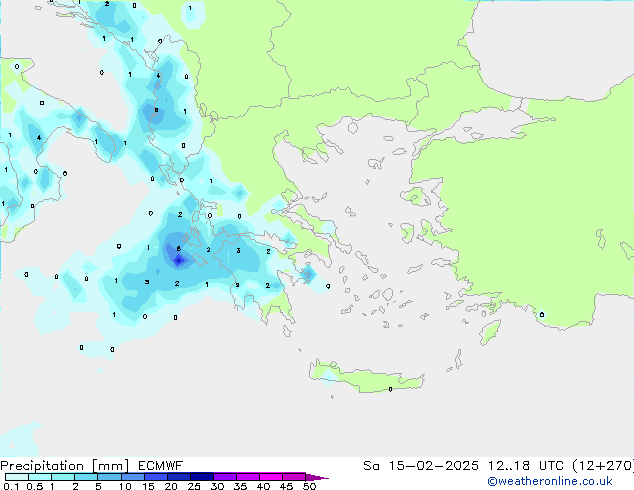Choose the 20–25 mm legend color swatch
Image resolution: width=634 pixels, height=490 pixels.
pos(179,477)
